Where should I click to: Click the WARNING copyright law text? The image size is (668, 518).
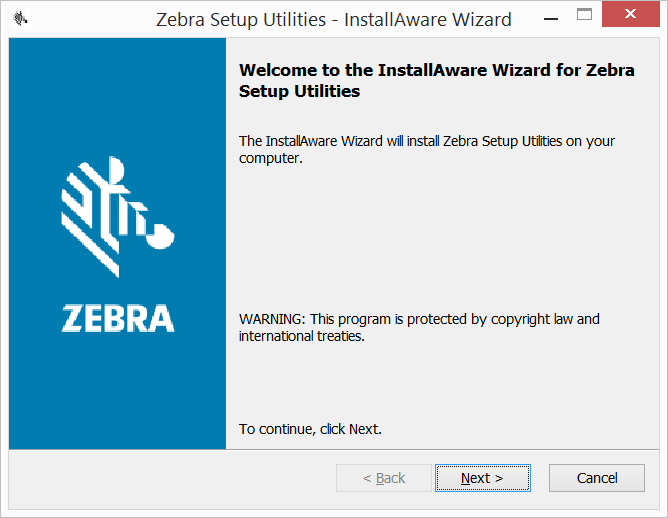pos(419,319)
